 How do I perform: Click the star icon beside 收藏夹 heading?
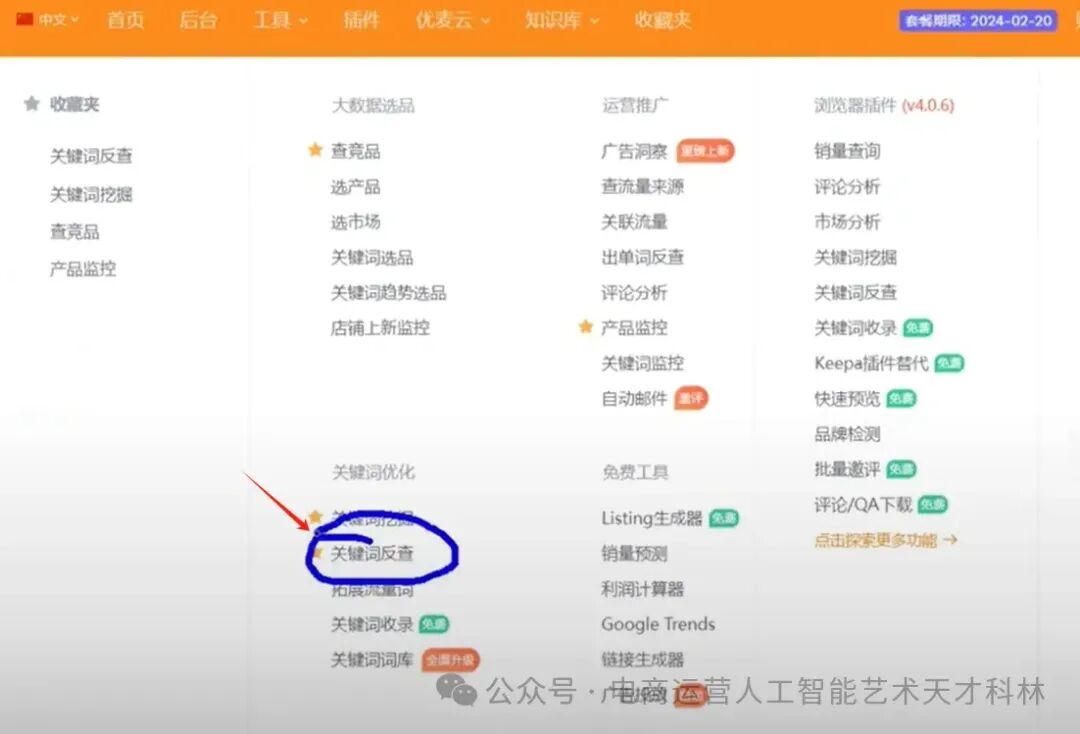[29, 104]
